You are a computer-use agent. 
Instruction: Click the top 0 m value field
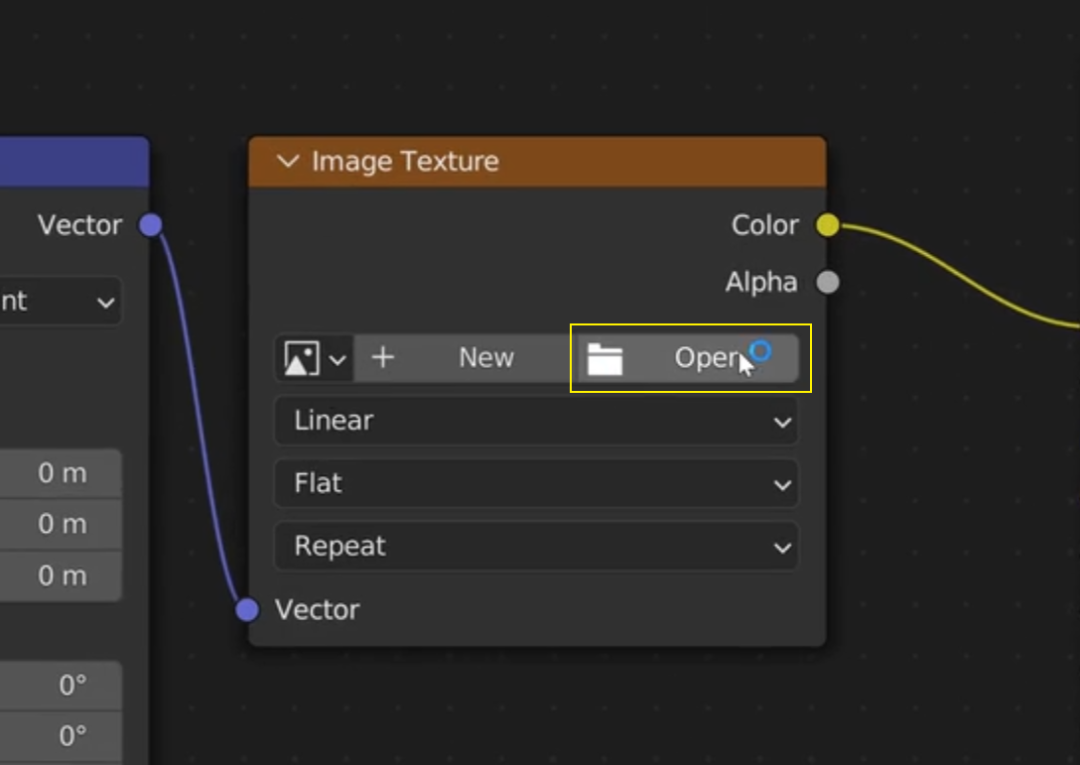(60, 473)
